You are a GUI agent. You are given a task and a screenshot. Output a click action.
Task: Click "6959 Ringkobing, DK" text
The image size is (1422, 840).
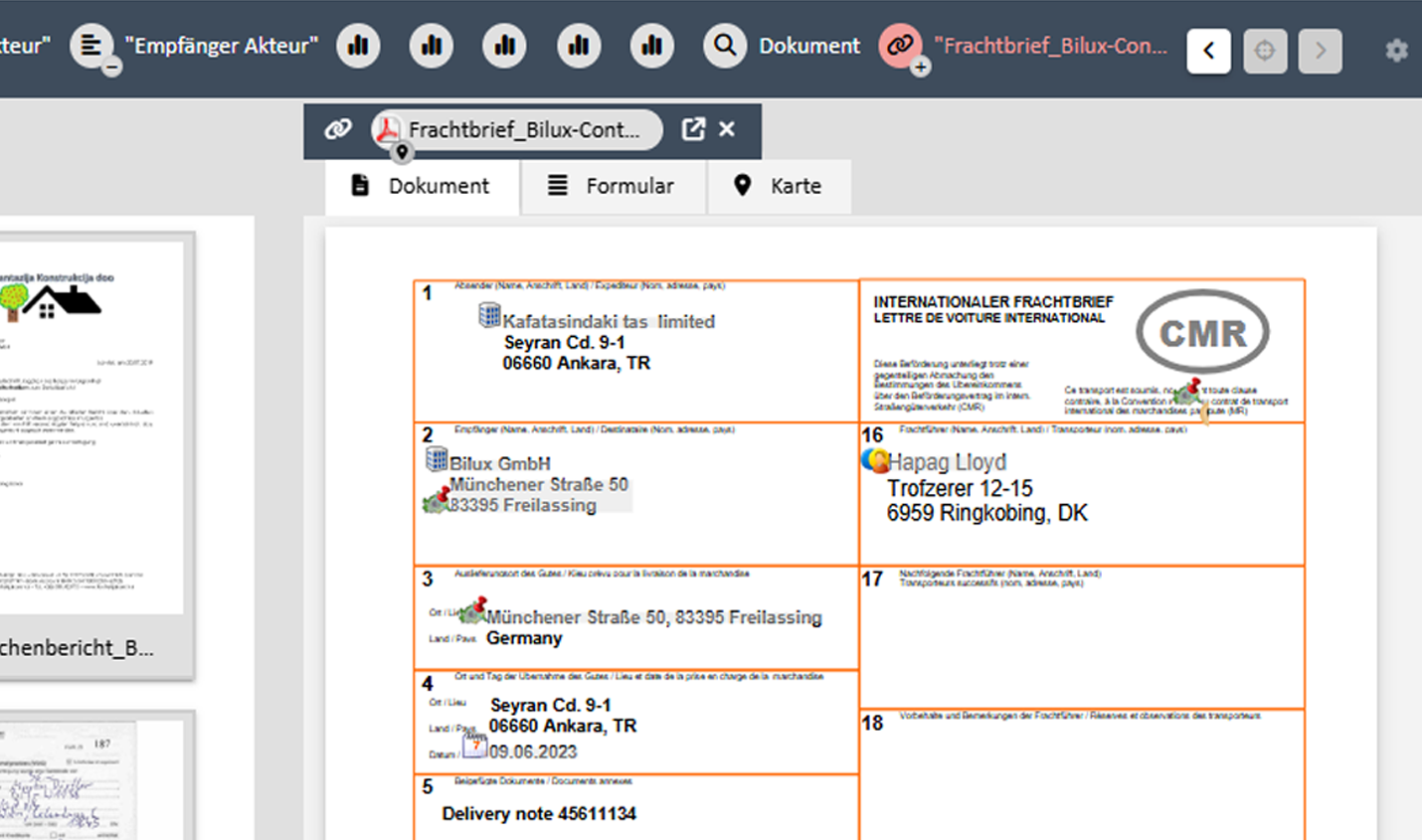click(x=987, y=513)
